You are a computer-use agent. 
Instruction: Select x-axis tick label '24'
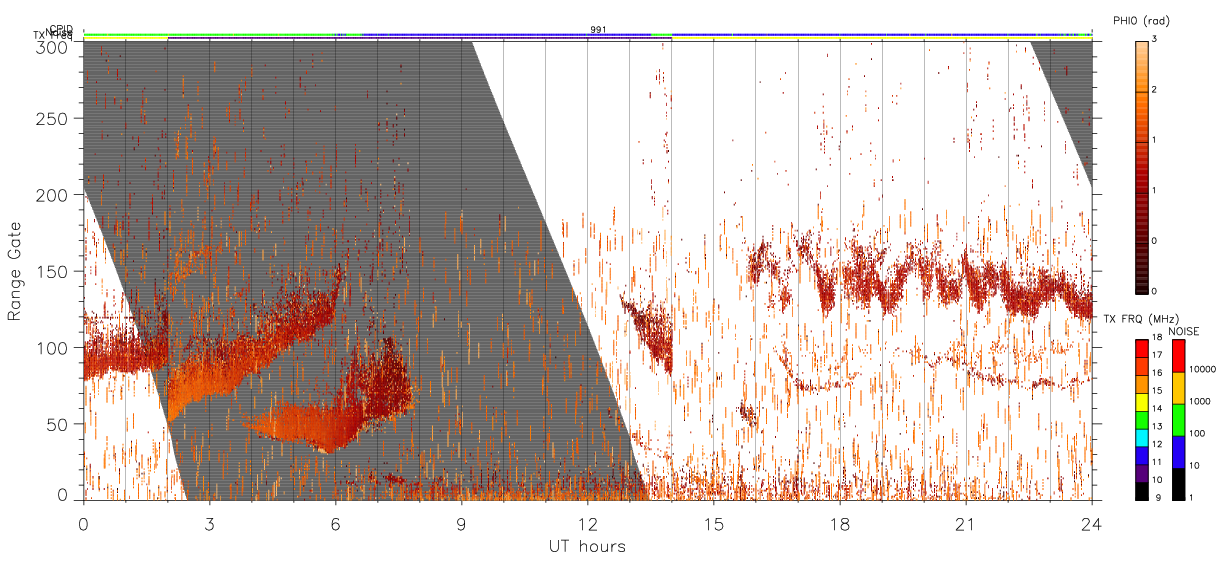pyautogui.click(x=1091, y=525)
